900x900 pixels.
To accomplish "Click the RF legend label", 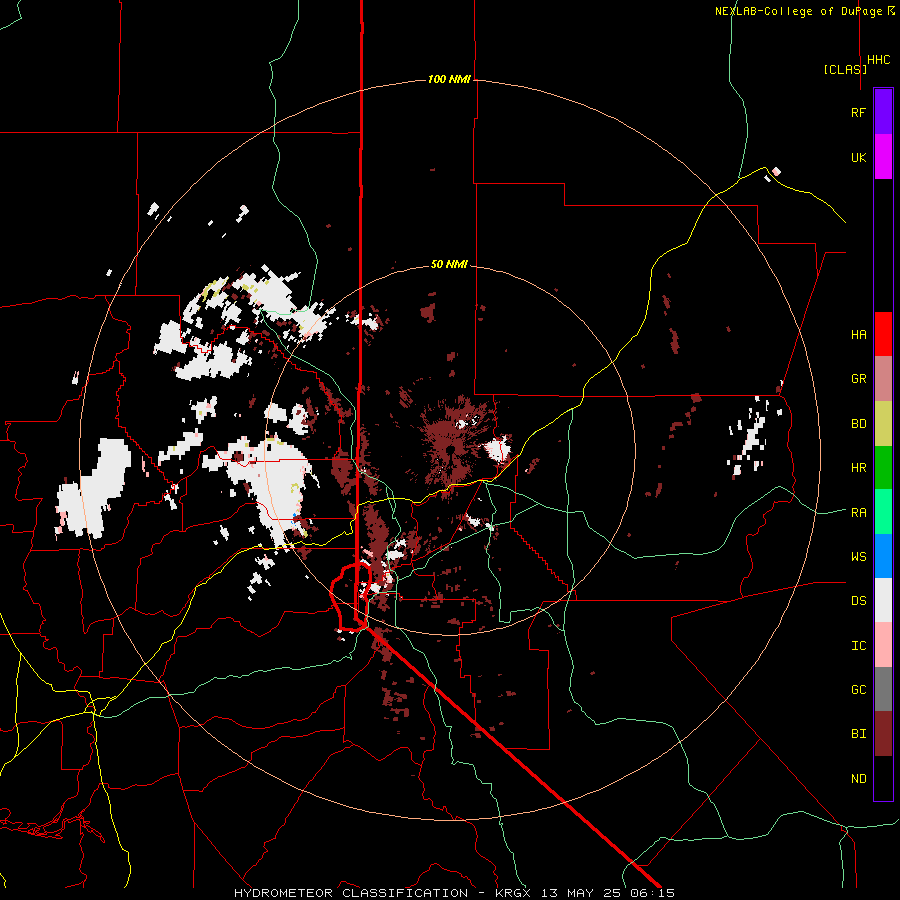I will (858, 112).
